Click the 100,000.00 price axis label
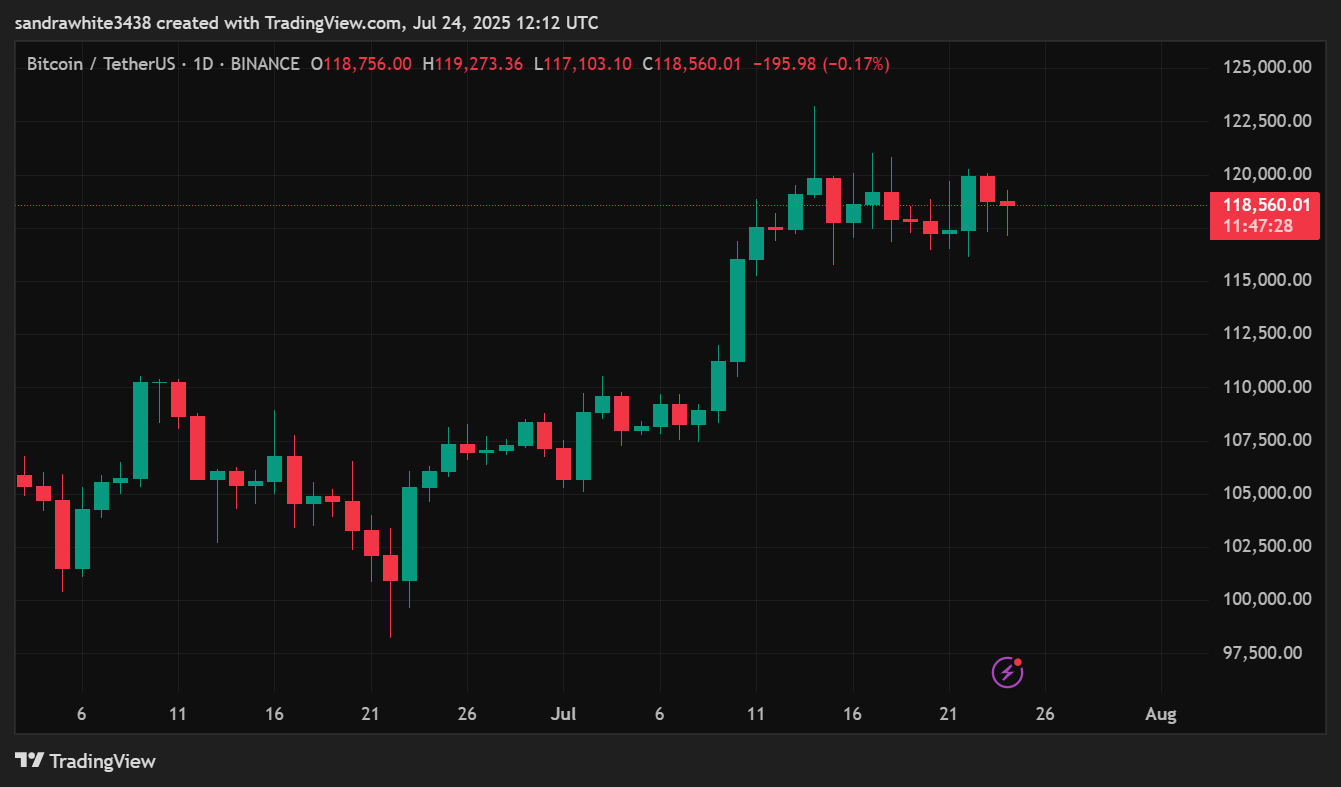Viewport: 1341px width, 787px height. tap(1267, 599)
